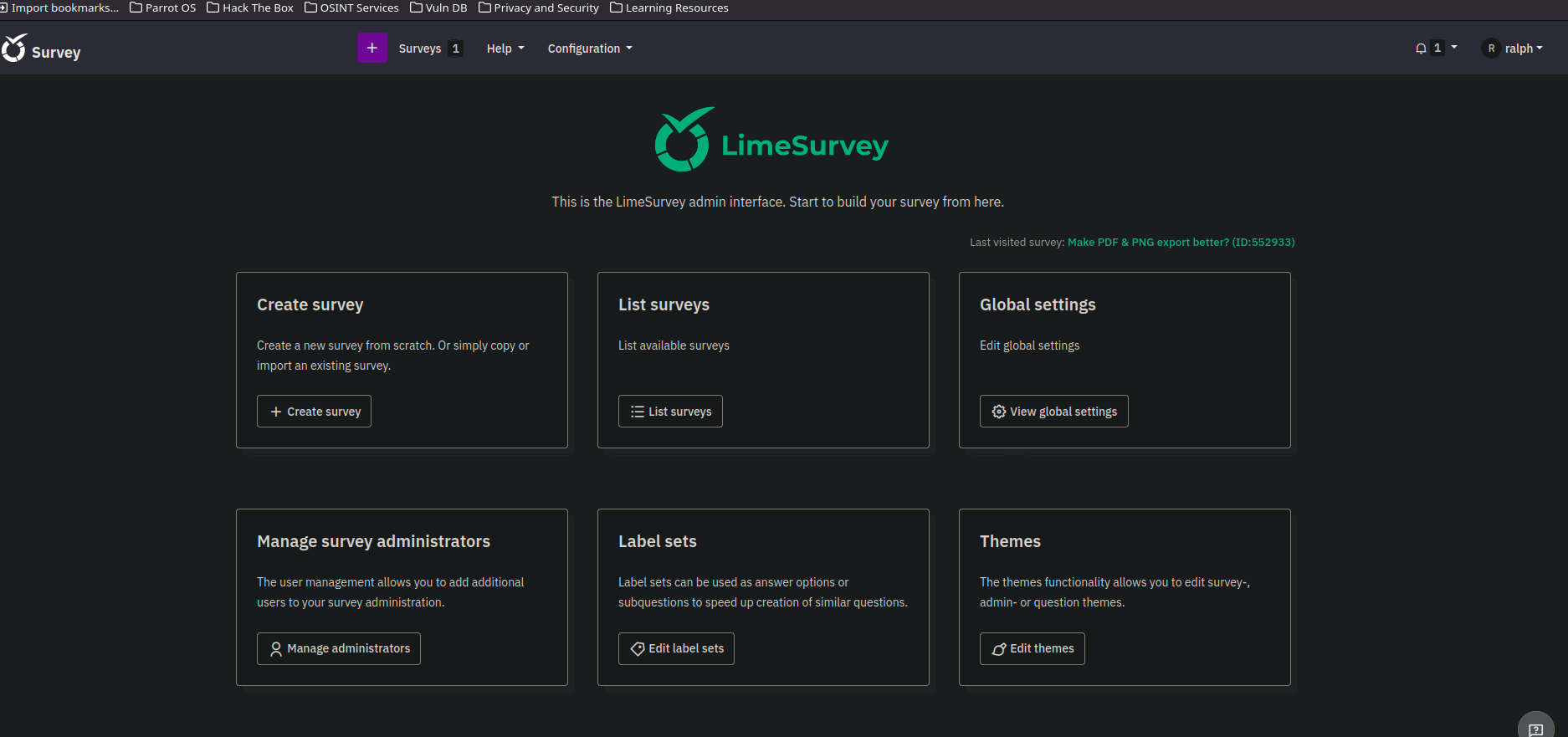The height and width of the screenshot is (737, 1568).
Task: Click the List surveys card heading
Action: coord(664,305)
